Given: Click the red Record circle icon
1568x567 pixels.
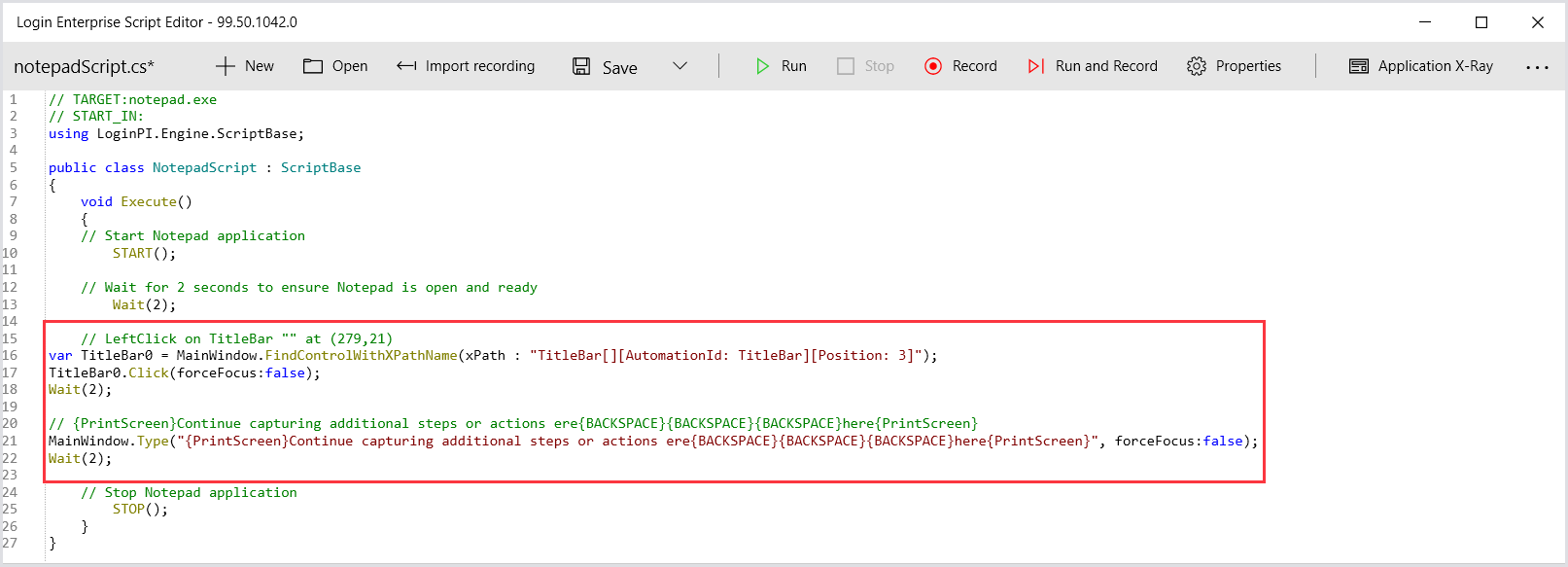Looking at the screenshot, I should coord(933,66).
